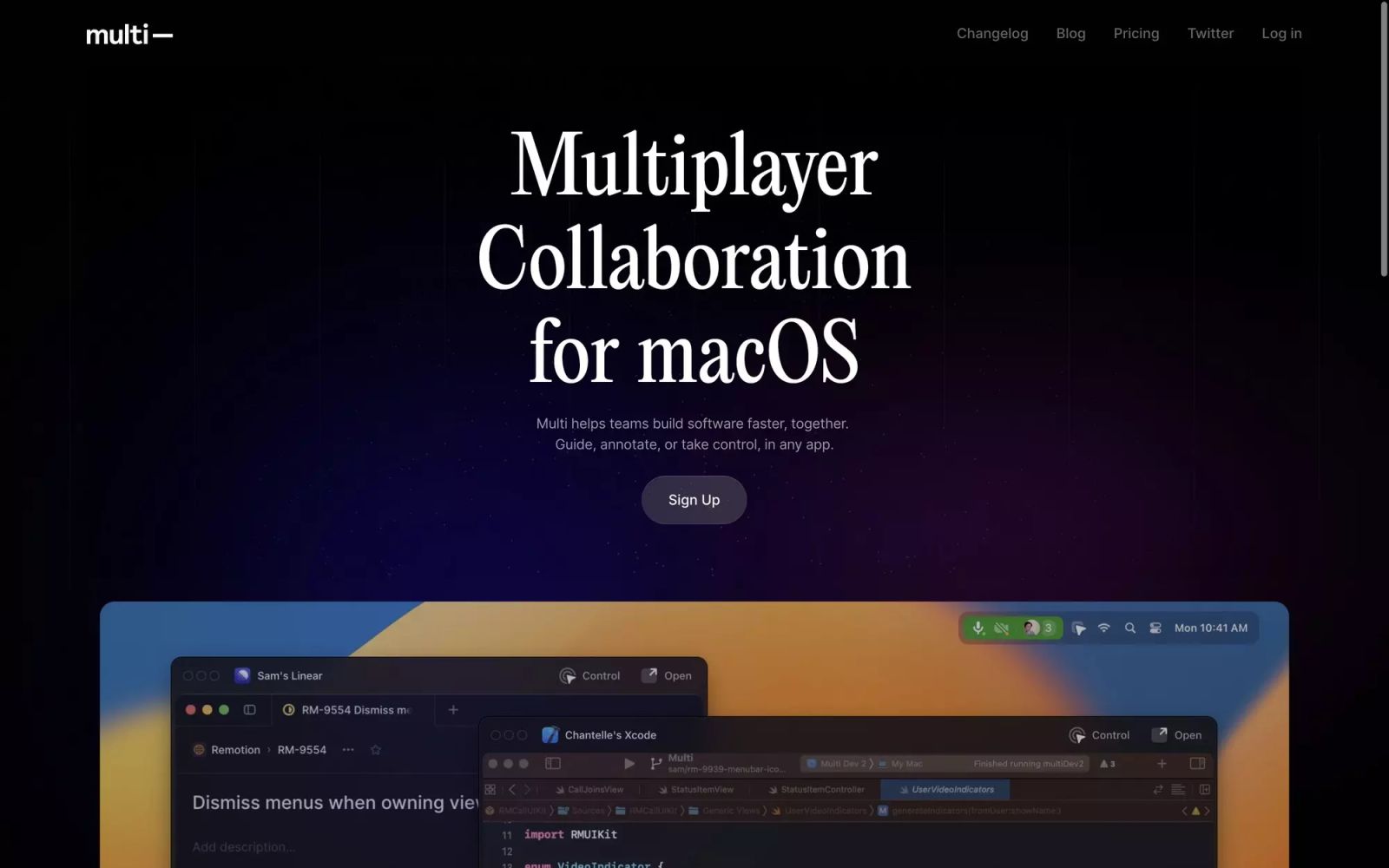Toggle the Linear sidebar icon
This screenshot has height=868, width=1389.
[x=250, y=709]
